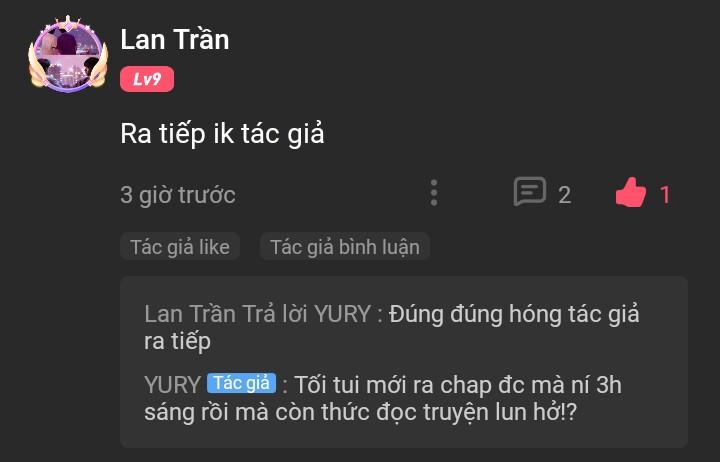This screenshot has width=720, height=462.
Task: Select the Lan Trần username heading
Action: pyautogui.click(x=174, y=39)
